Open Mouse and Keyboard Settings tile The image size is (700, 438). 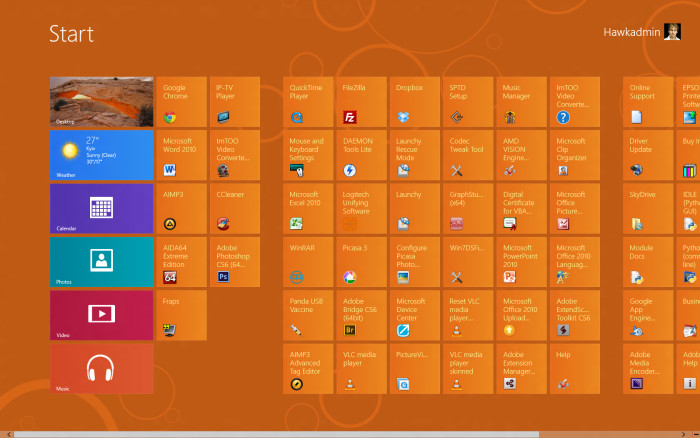308,155
